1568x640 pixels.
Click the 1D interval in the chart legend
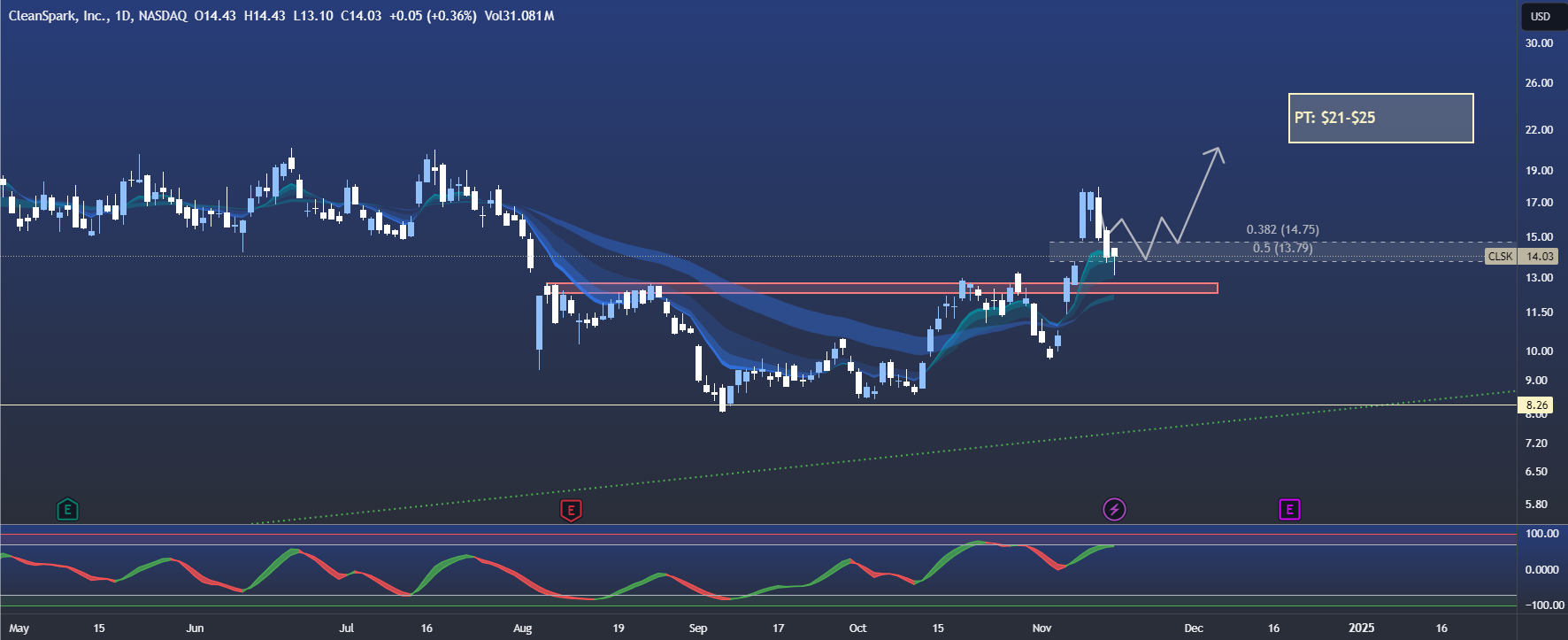pyautogui.click(x=122, y=16)
